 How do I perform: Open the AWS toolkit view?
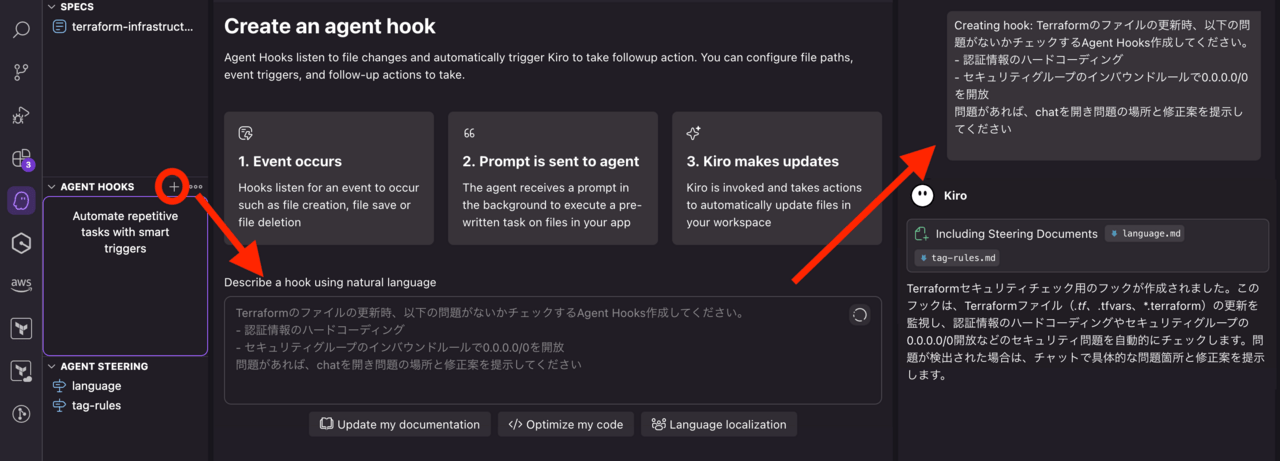(x=21, y=285)
